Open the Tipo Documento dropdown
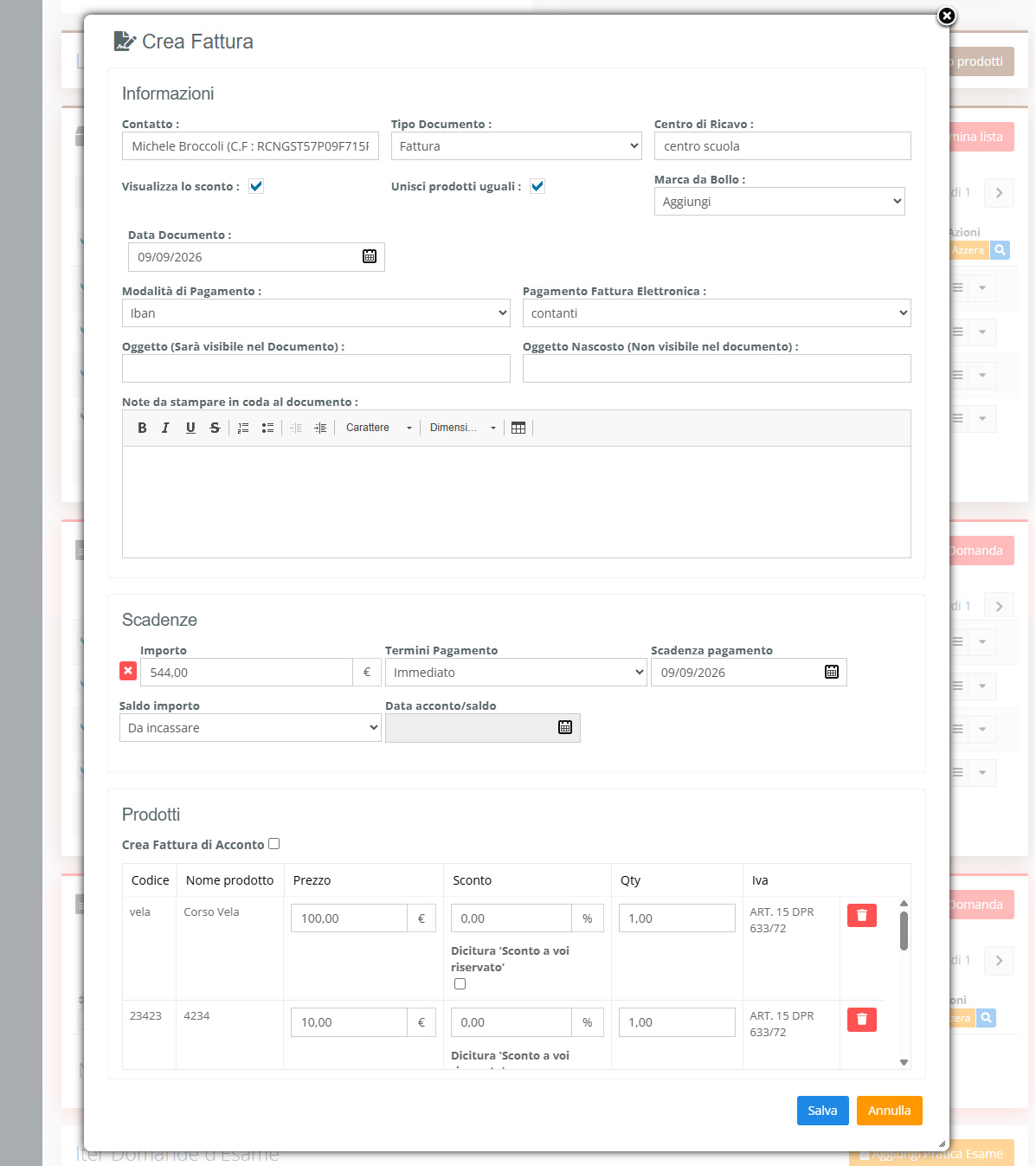Image resolution: width=1036 pixels, height=1166 pixels. [517, 146]
